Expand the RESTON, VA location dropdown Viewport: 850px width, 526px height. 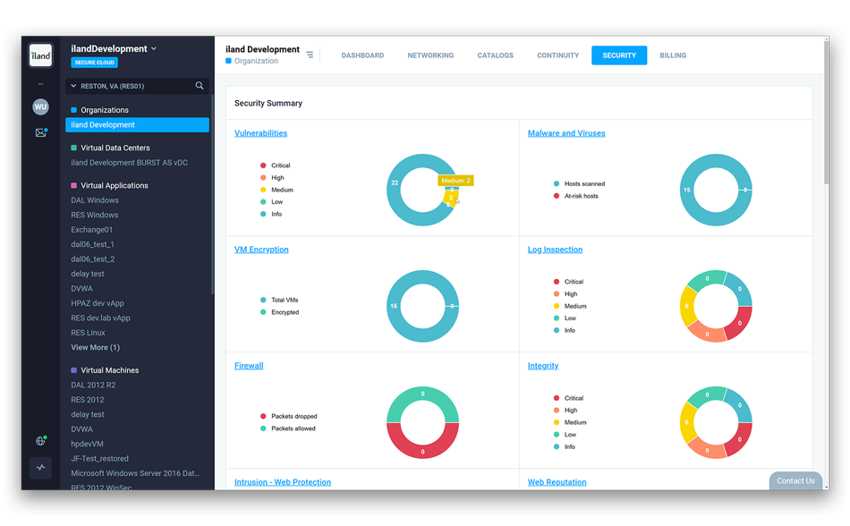(74, 86)
